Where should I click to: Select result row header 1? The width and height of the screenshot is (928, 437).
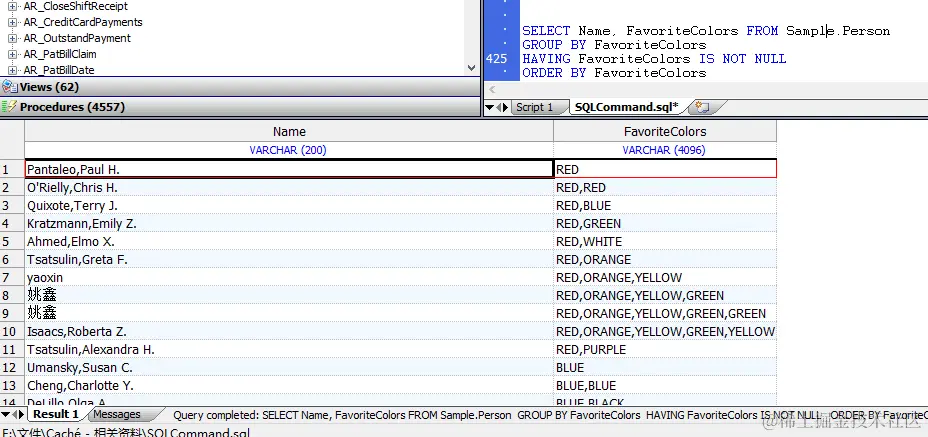[12, 170]
